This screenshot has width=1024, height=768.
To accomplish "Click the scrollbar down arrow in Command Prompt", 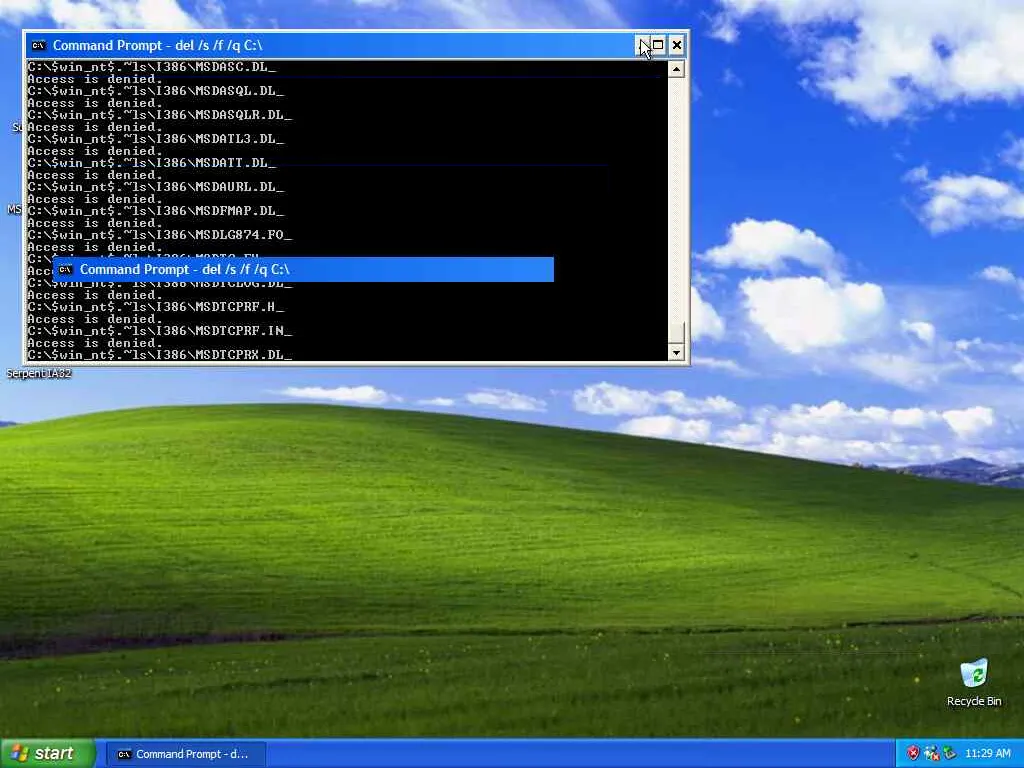I will pos(676,353).
